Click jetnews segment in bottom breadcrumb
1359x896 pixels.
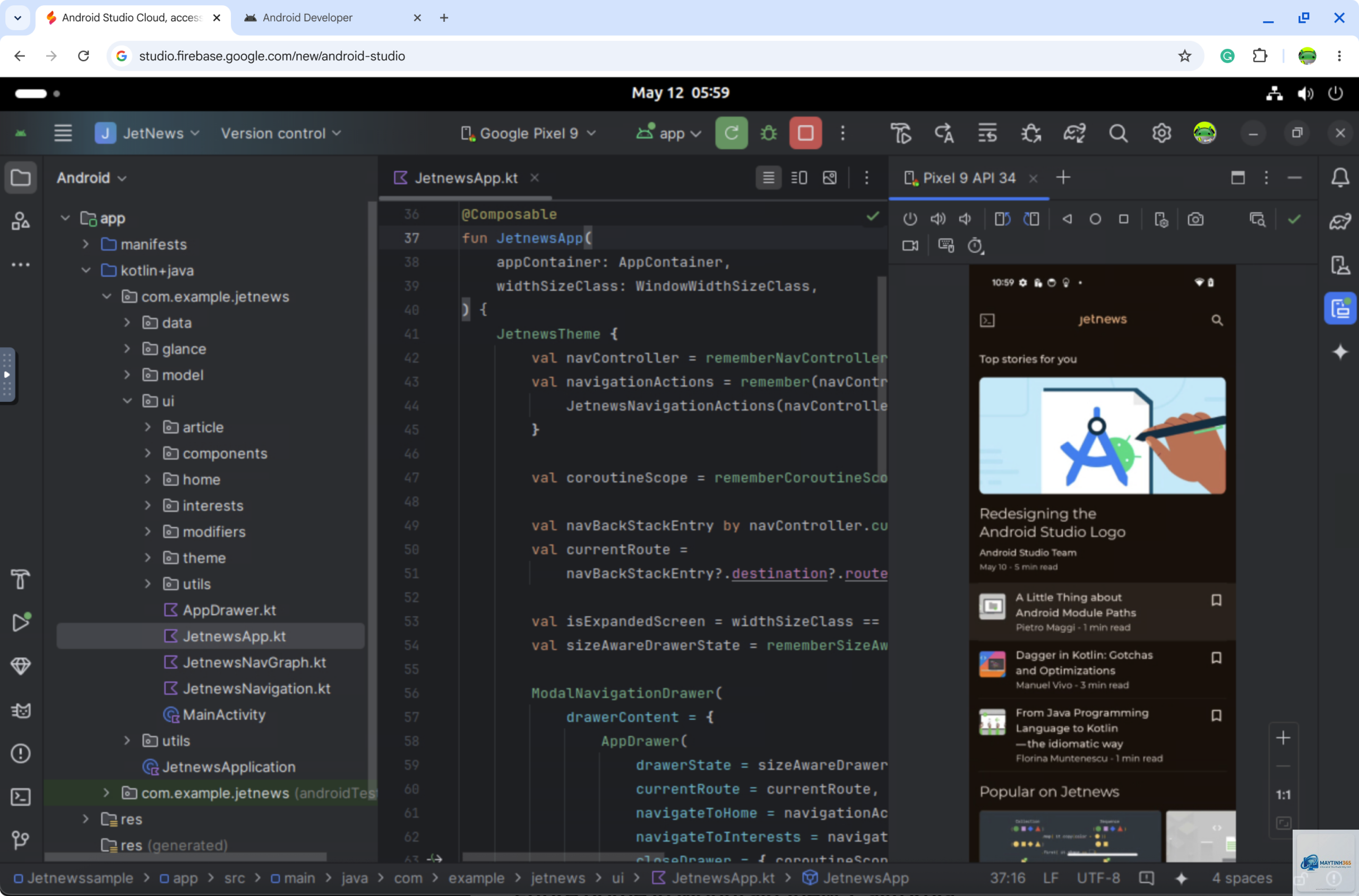558,878
